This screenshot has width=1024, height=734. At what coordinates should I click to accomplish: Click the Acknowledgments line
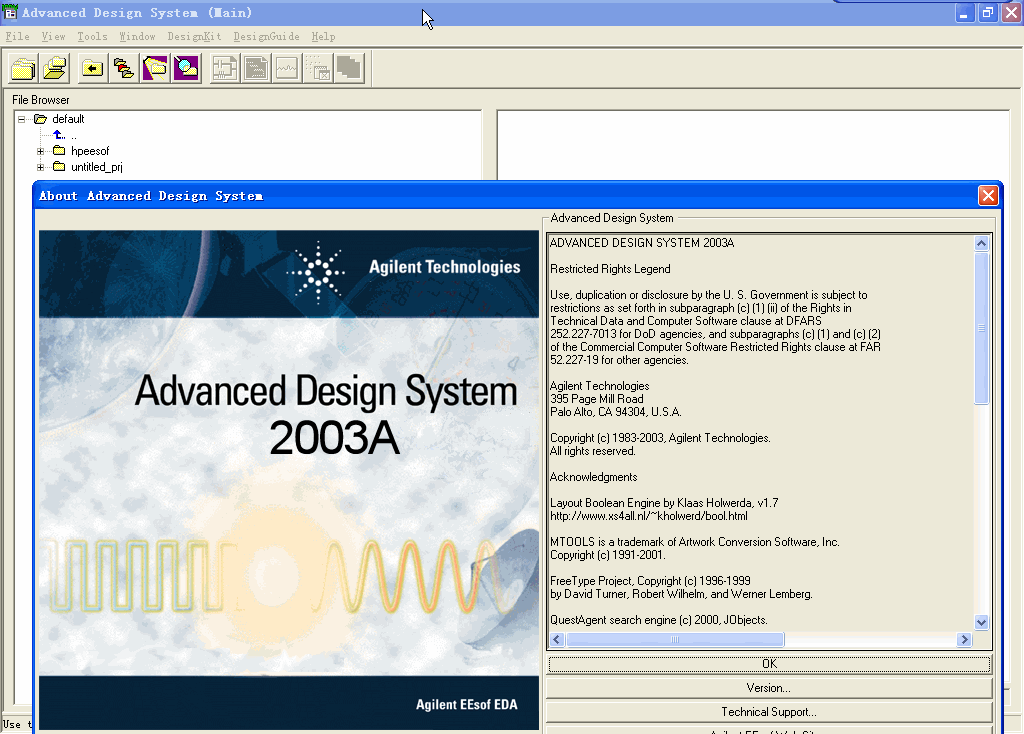coord(594,477)
